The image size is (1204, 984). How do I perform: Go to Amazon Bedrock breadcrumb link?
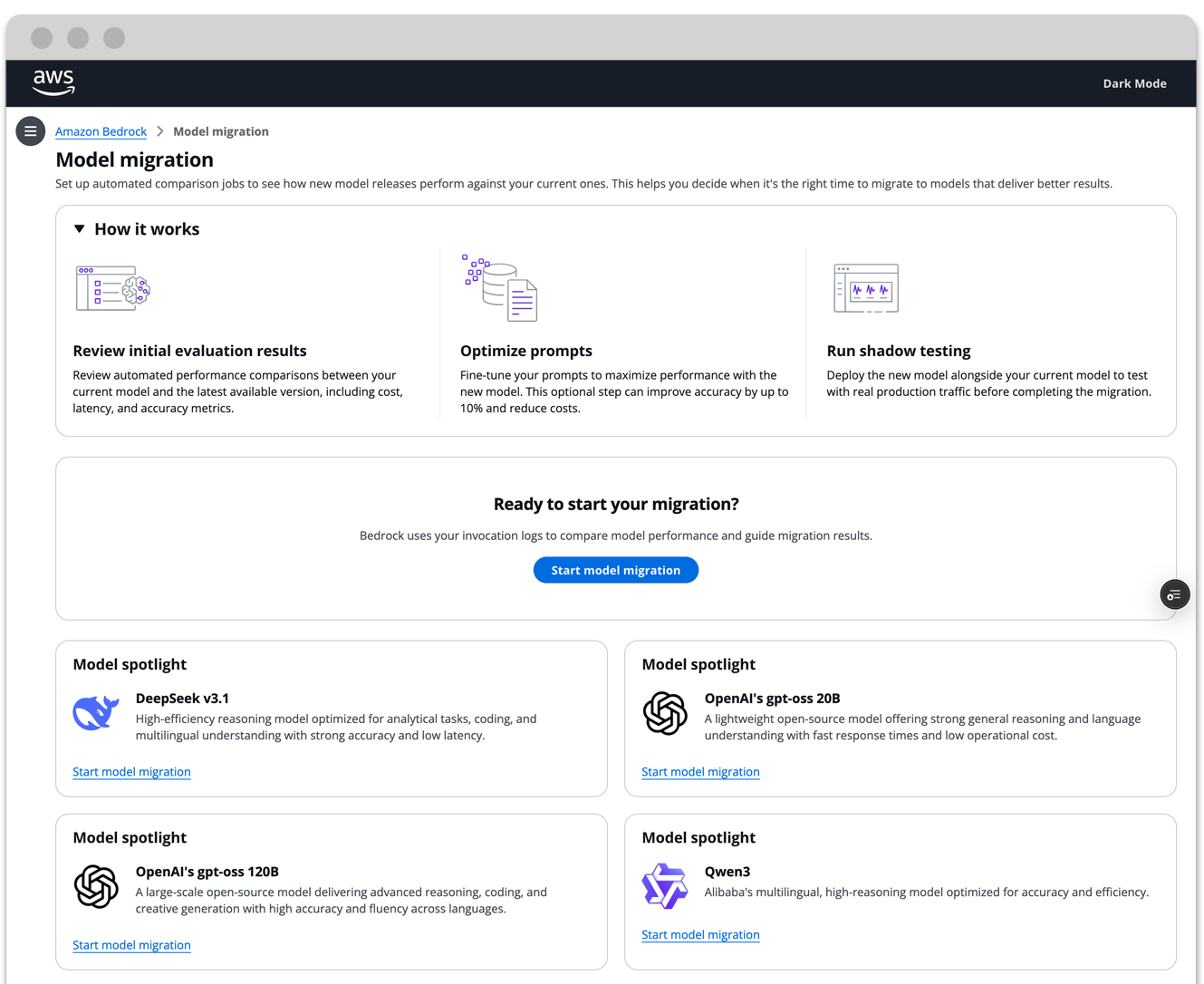click(x=101, y=131)
